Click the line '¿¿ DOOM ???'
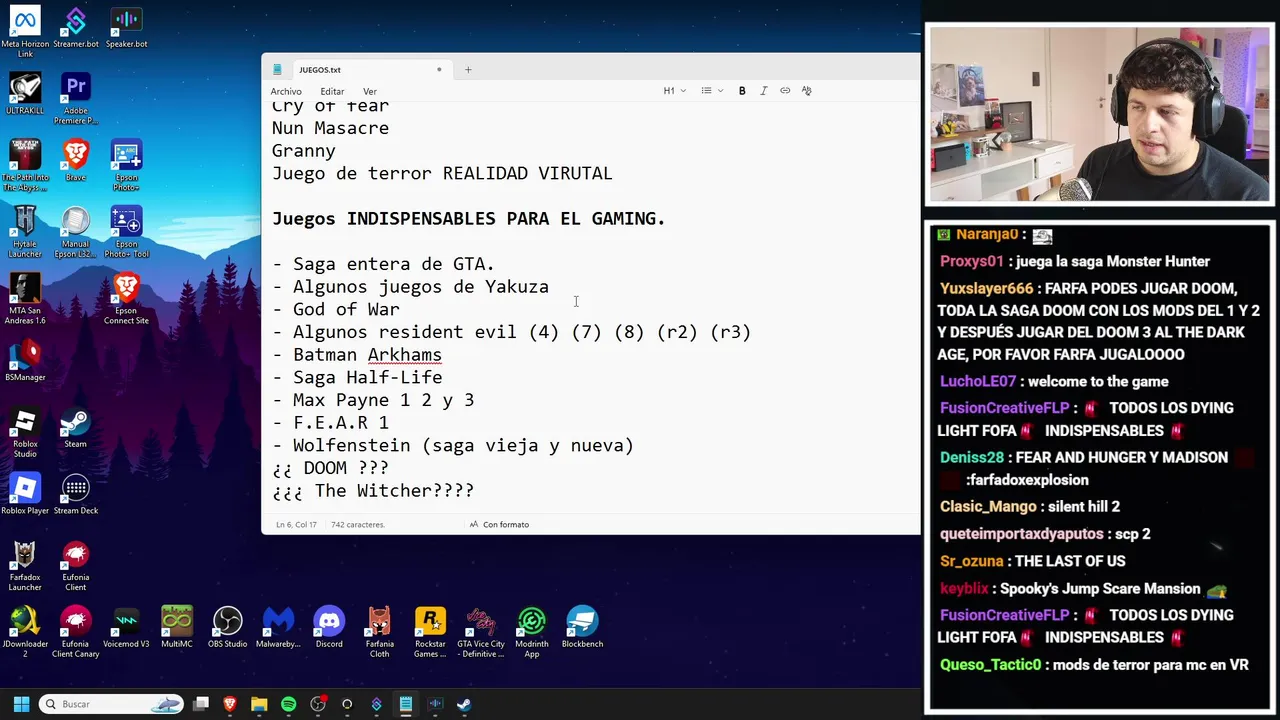Image resolution: width=1280 pixels, height=720 pixels. (330, 468)
